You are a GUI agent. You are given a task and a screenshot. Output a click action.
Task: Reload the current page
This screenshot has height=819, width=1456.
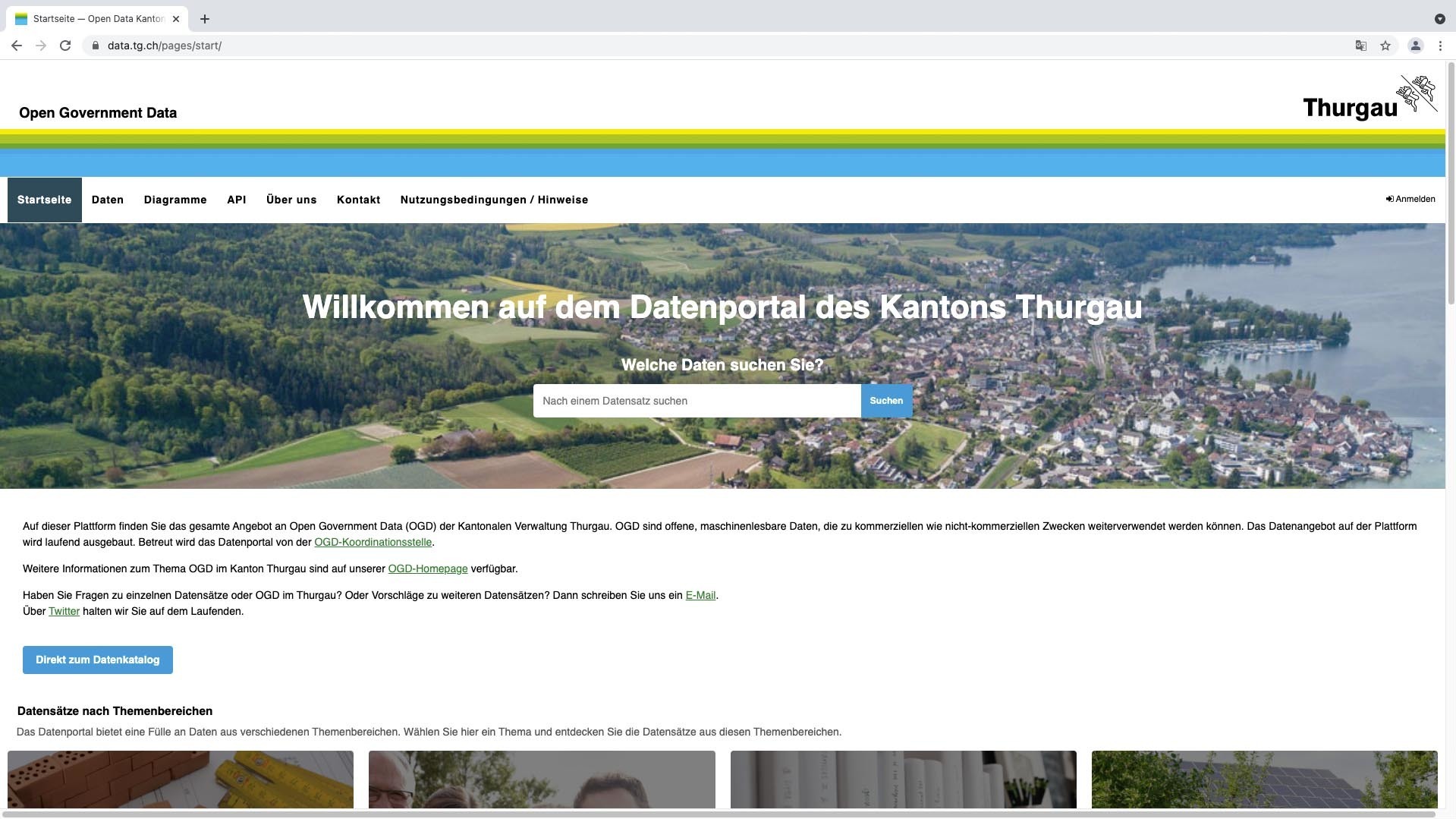tap(65, 46)
